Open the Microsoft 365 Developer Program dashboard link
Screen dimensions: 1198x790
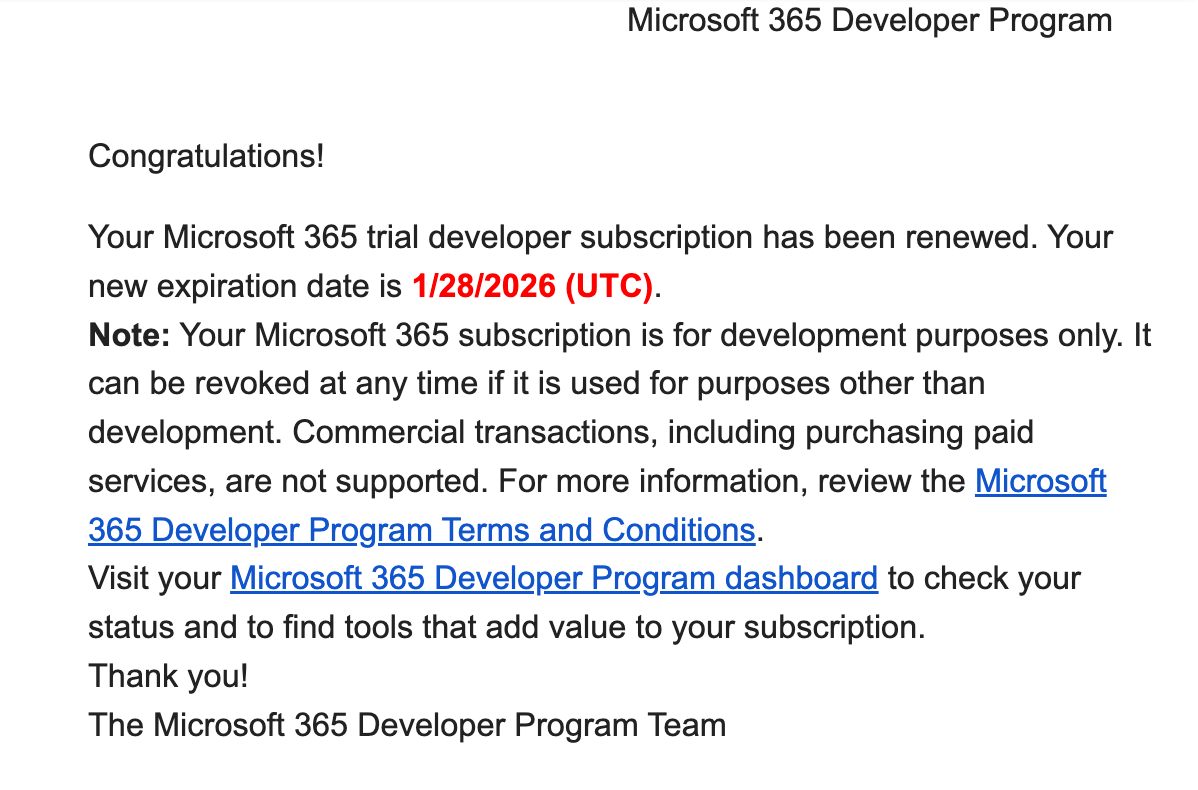[553, 578]
